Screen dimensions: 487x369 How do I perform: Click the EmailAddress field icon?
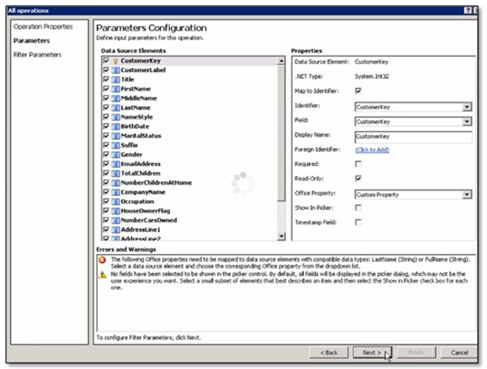pos(115,164)
